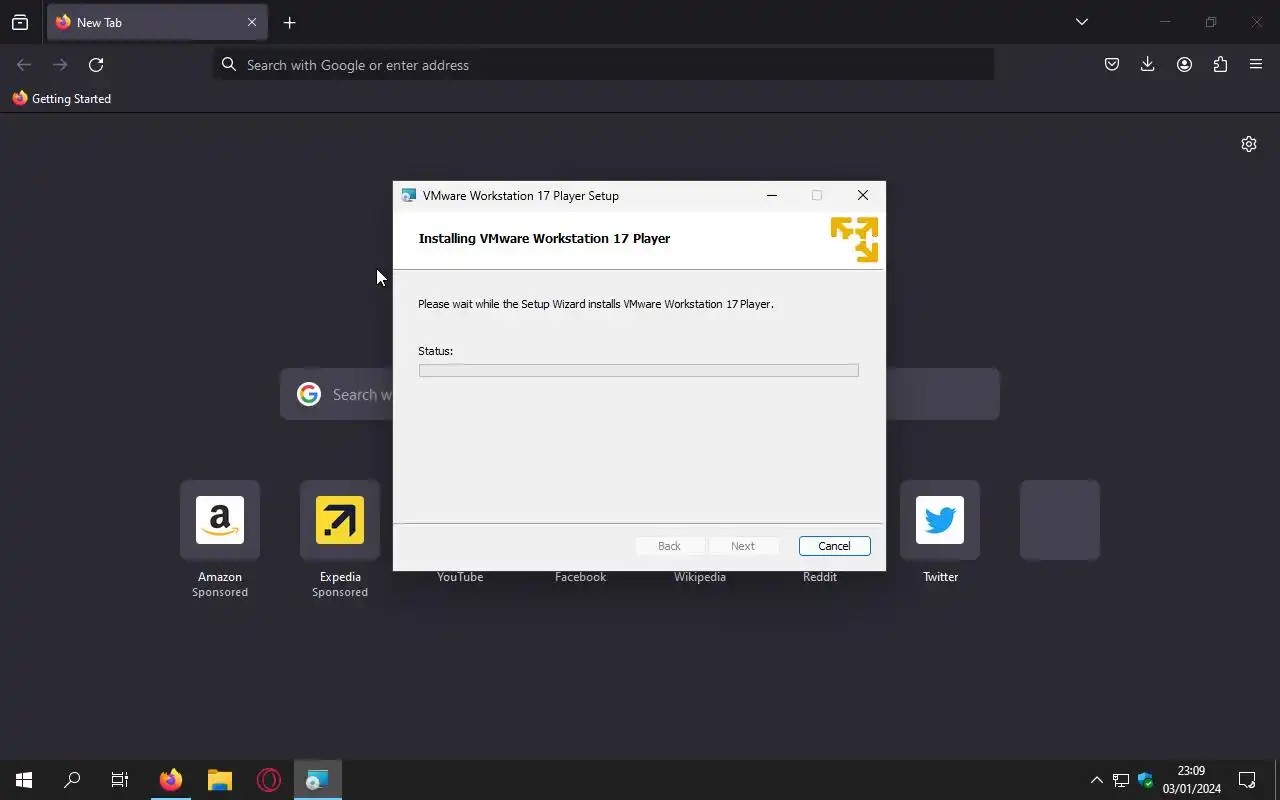This screenshot has height=800, width=1280.
Task: Open Task View on taskbar
Action: (x=120, y=780)
